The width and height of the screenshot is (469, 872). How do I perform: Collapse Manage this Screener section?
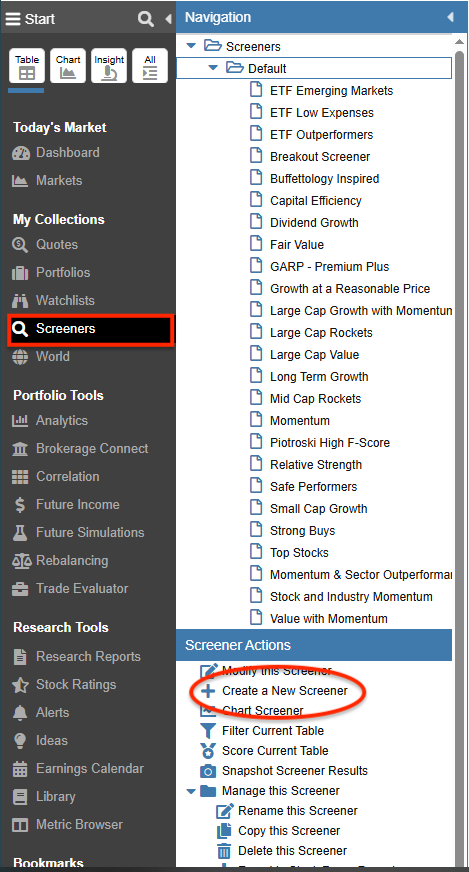pos(191,791)
